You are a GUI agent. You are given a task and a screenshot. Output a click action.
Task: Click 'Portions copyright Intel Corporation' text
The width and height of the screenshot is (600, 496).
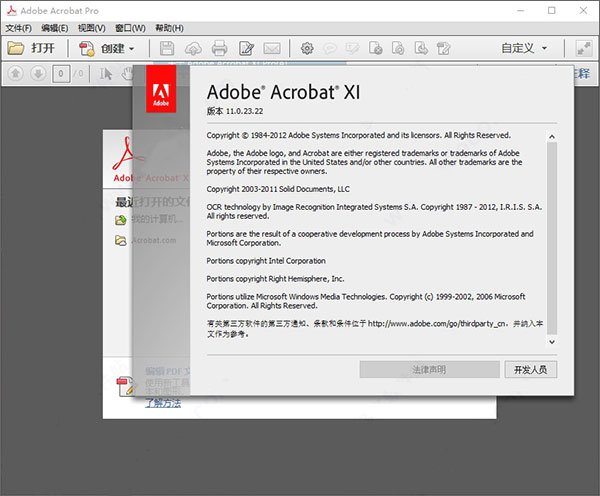pyautogui.click(x=266, y=261)
